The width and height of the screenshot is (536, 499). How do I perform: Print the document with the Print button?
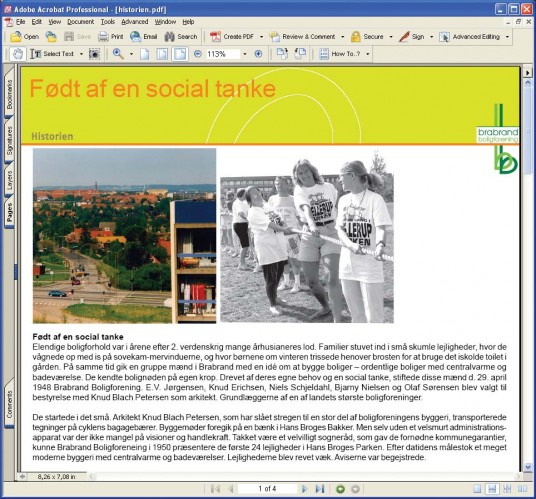tap(110, 37)
